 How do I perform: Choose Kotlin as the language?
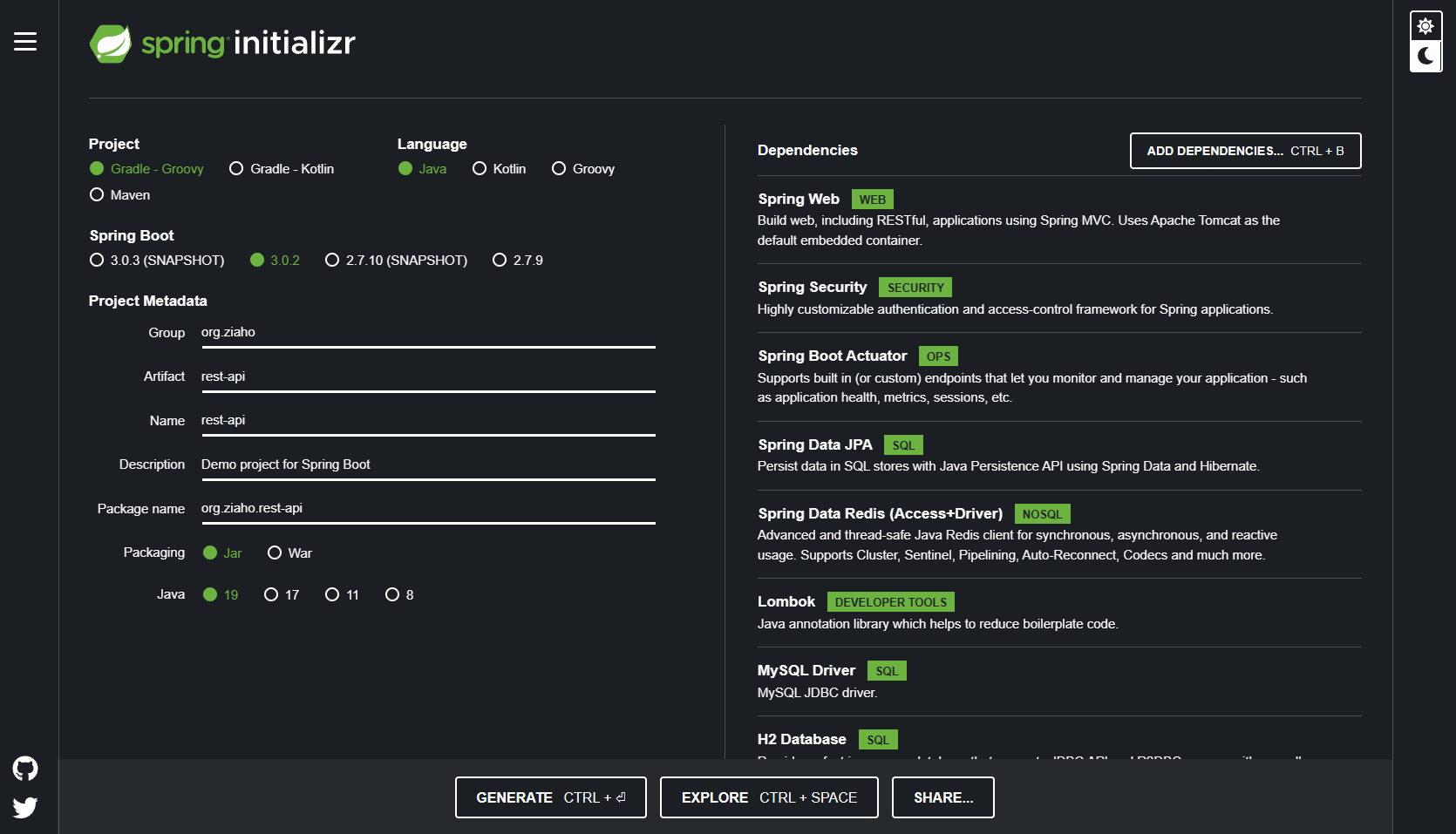click(x=499, y=169)
